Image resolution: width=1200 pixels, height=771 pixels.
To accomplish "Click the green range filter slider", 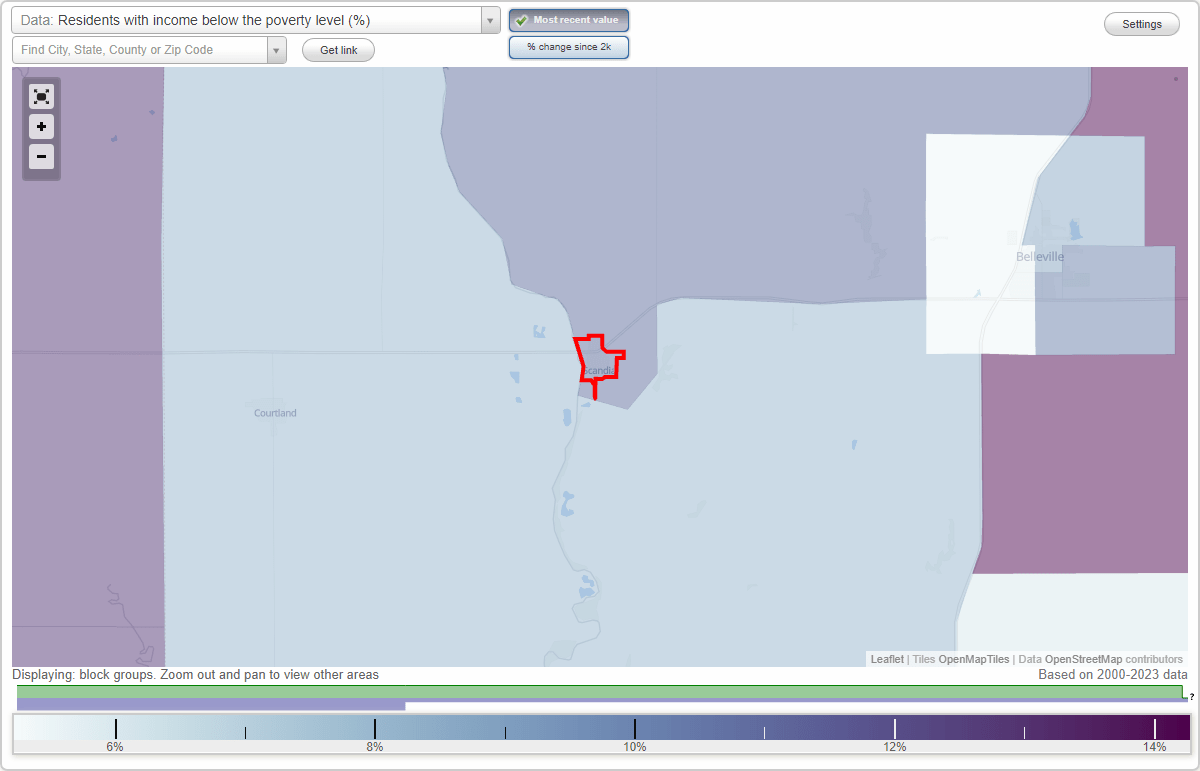I will (600, 693).
